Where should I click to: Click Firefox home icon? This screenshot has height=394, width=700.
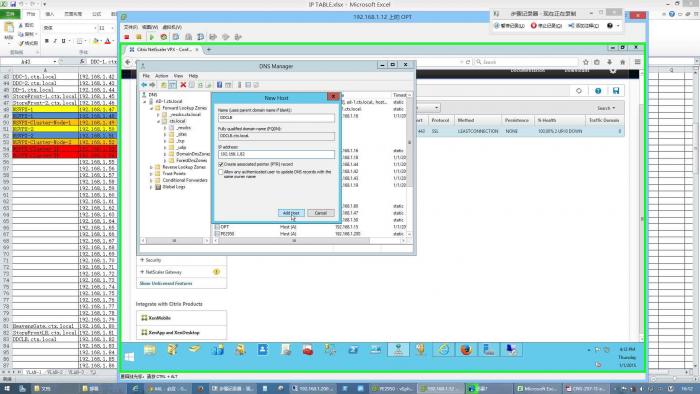point(623,62)
